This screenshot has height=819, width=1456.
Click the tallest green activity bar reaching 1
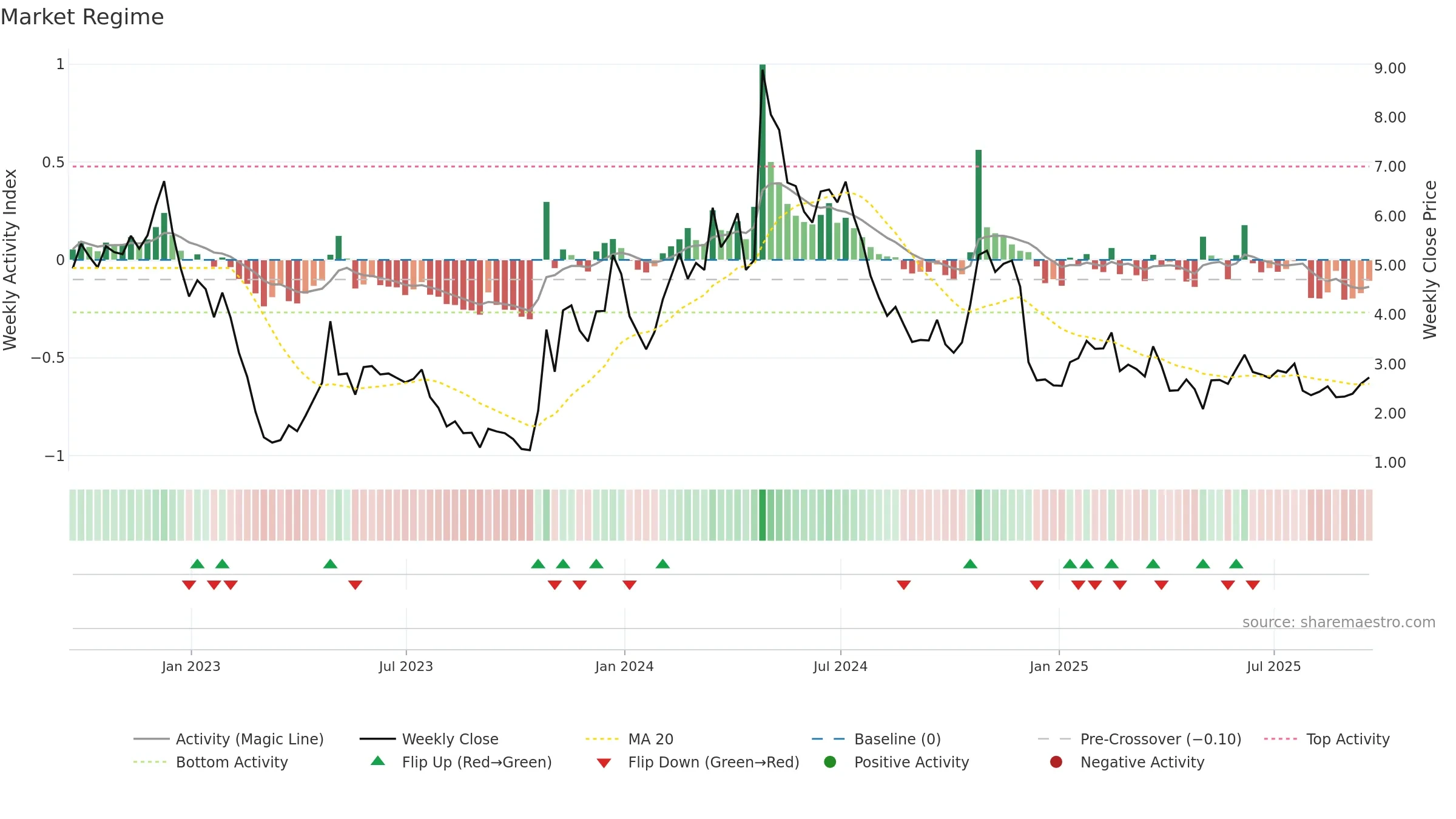763,162
